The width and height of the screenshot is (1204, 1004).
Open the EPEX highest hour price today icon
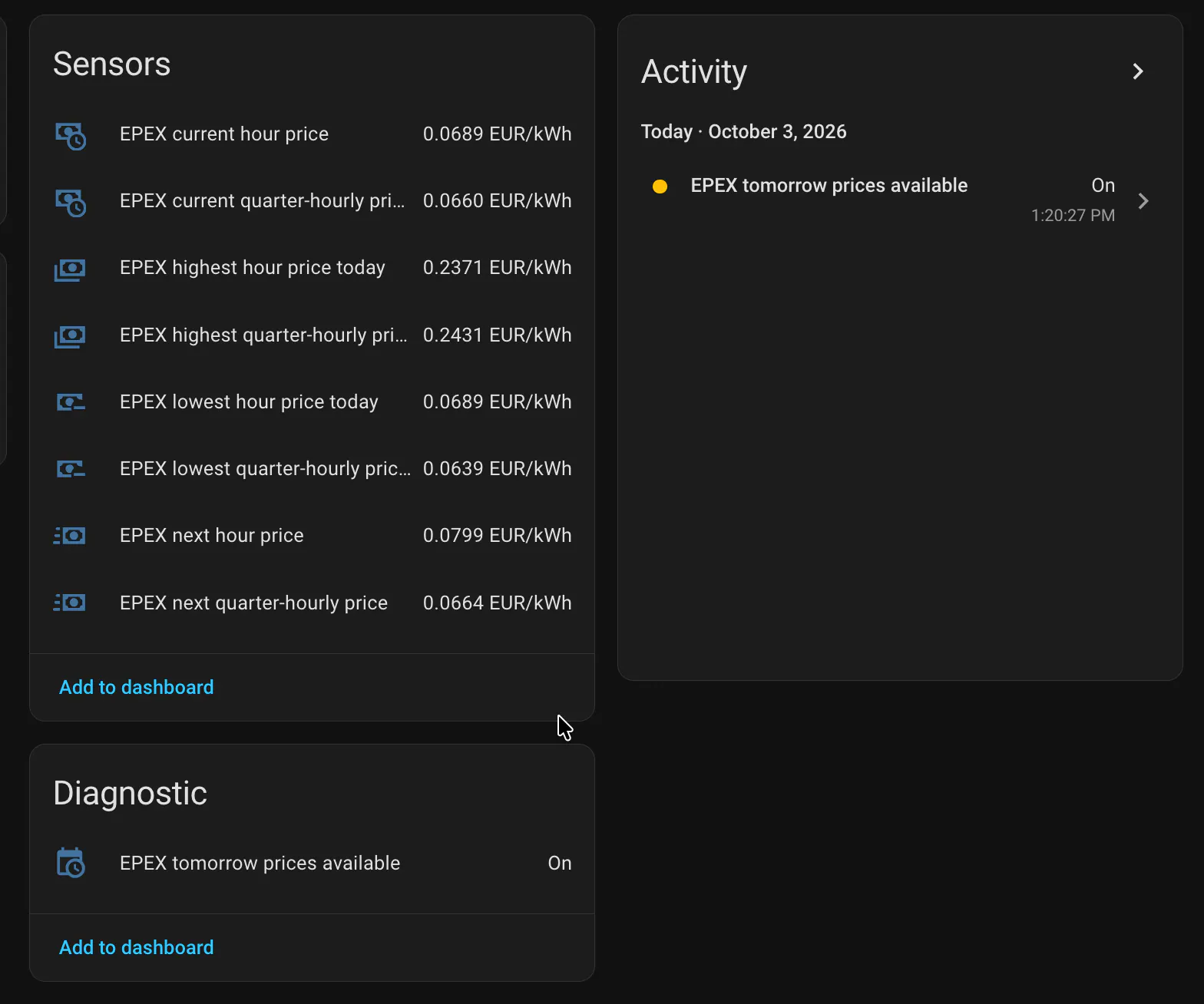(70, 269)
